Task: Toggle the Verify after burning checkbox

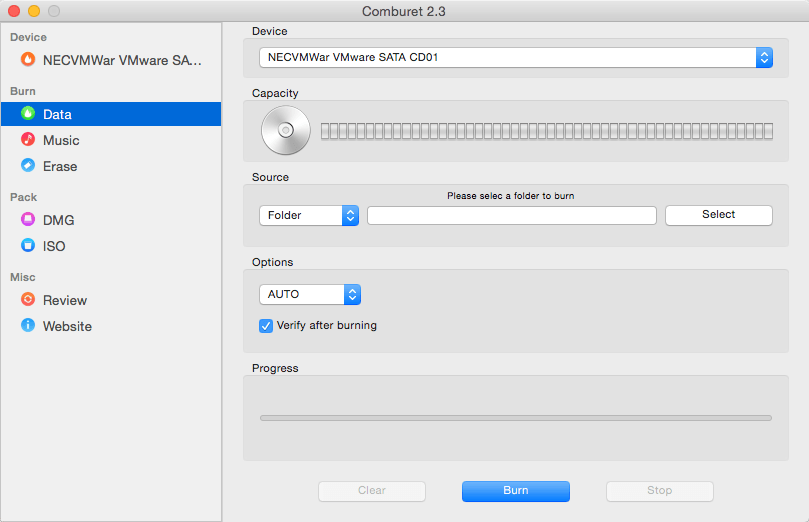Action: (x=266, y=326)
